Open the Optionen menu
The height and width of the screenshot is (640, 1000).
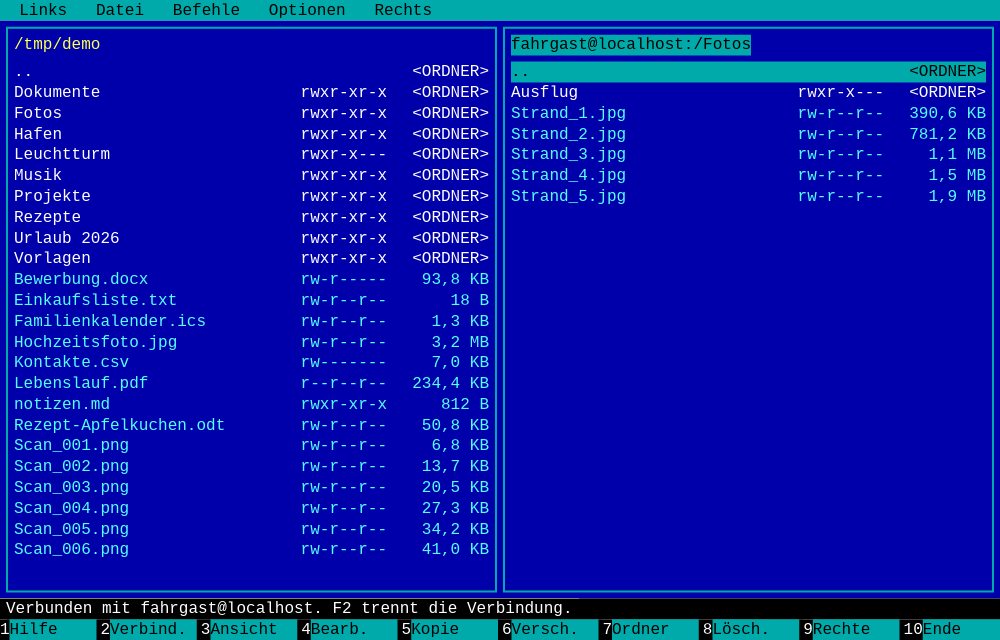[x=307, y=10]
